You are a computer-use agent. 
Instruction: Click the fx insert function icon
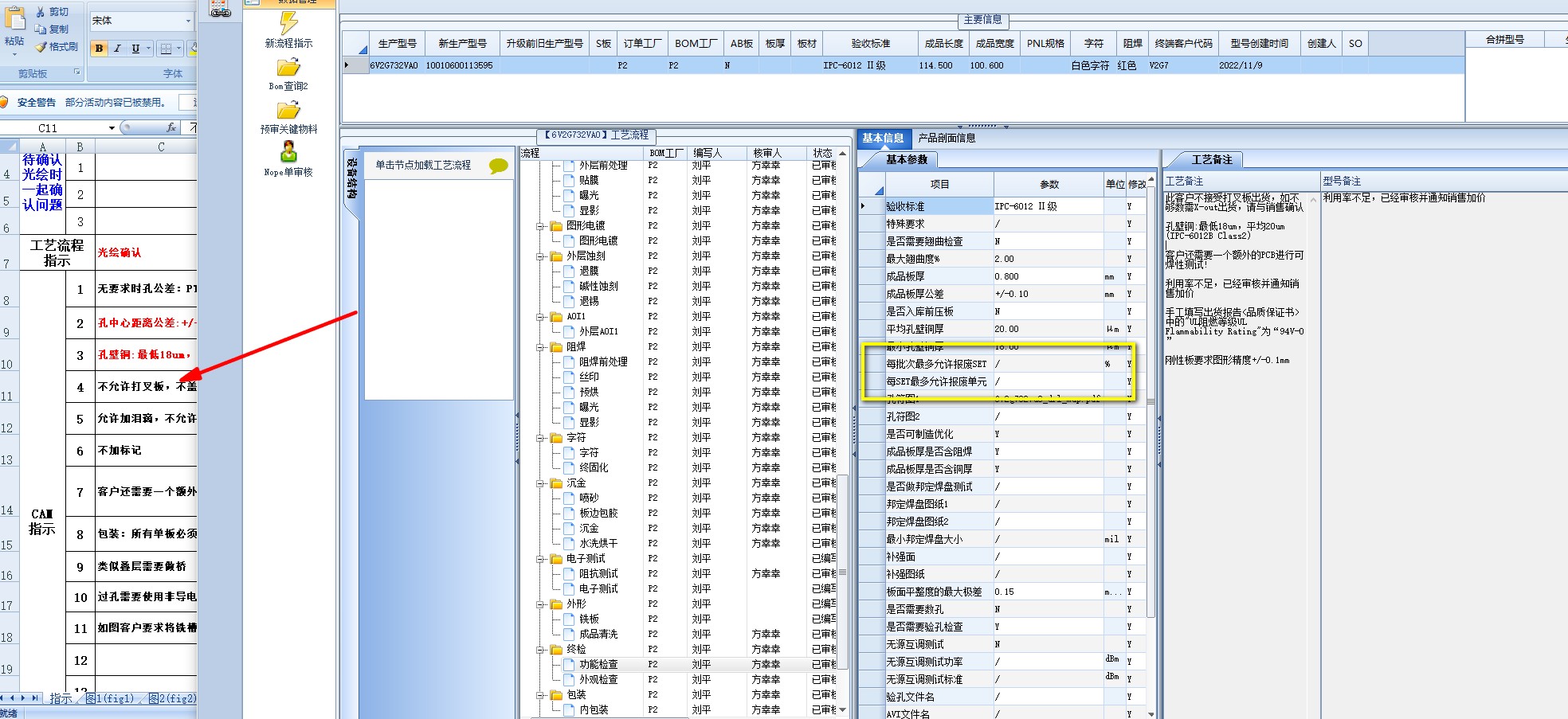point(171,127)
